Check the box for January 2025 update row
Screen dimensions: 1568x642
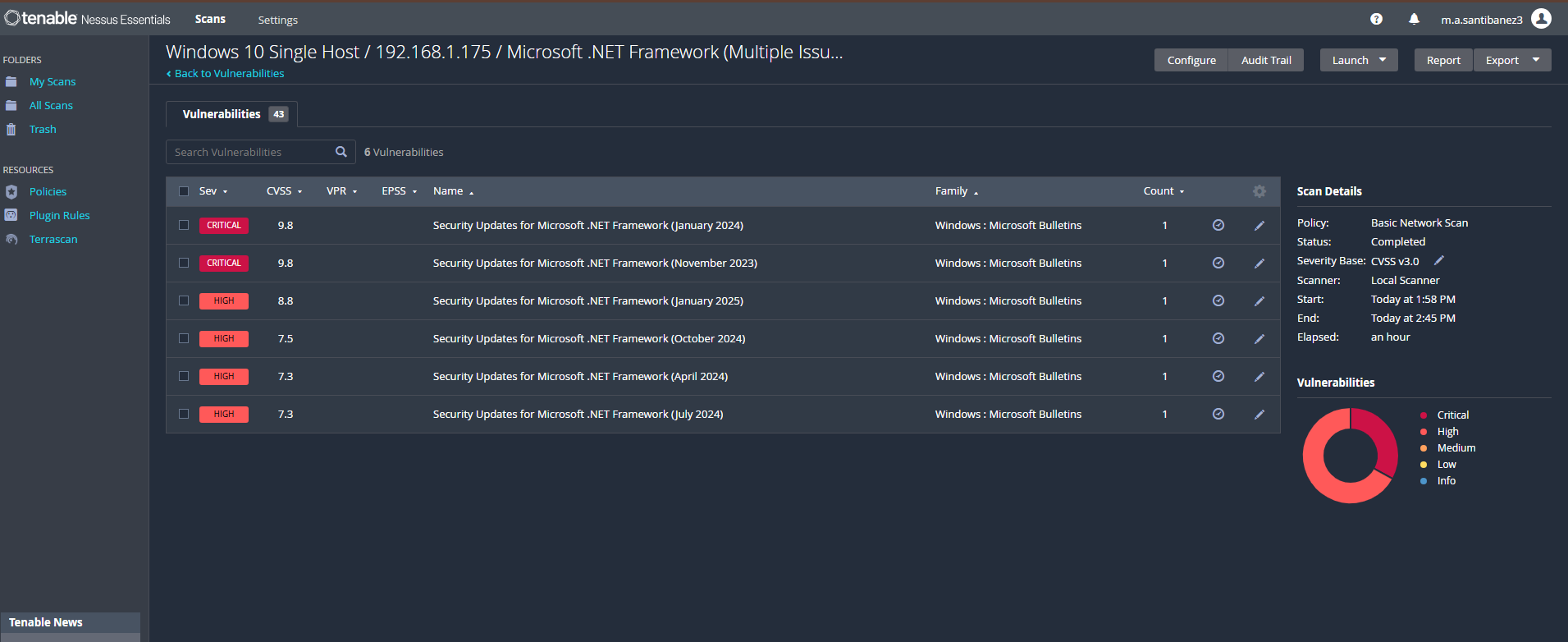click(x=184, y=300)
